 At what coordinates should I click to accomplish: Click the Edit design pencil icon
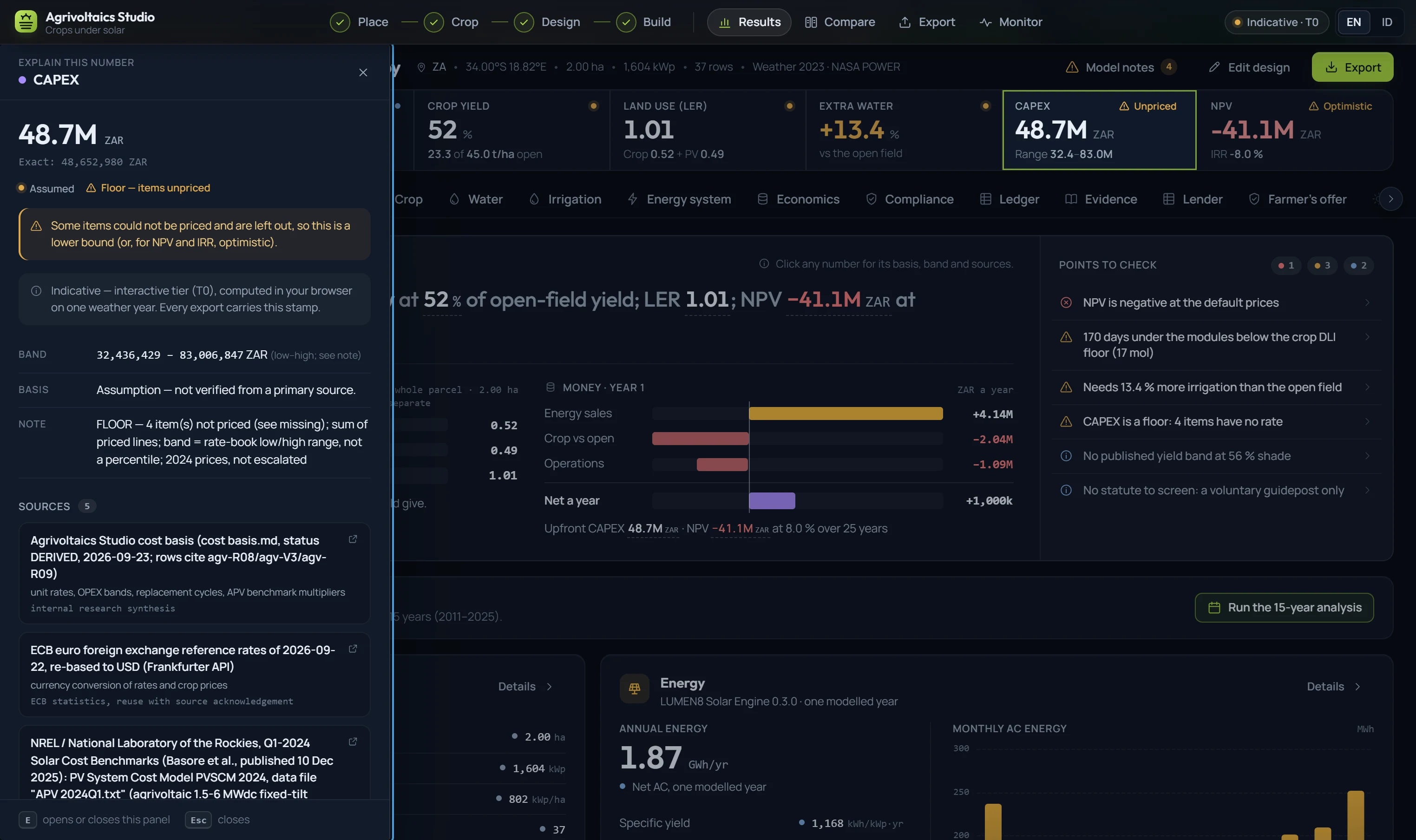pos(1214,67)
